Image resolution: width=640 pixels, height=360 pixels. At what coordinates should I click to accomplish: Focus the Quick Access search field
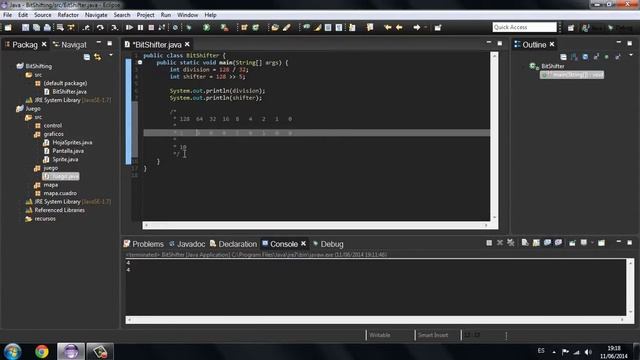tap(524, 27)
